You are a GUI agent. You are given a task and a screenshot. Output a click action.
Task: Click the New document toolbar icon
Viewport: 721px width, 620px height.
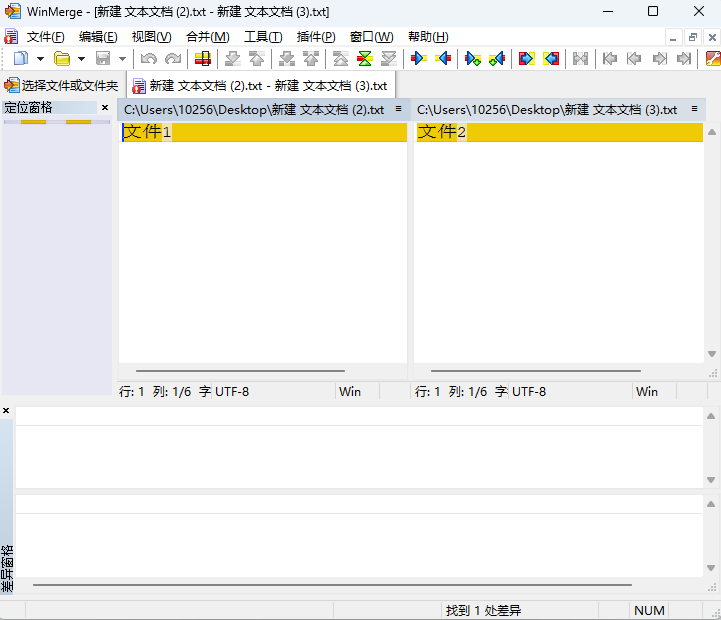pyautogui.click(x=20, y=59)
